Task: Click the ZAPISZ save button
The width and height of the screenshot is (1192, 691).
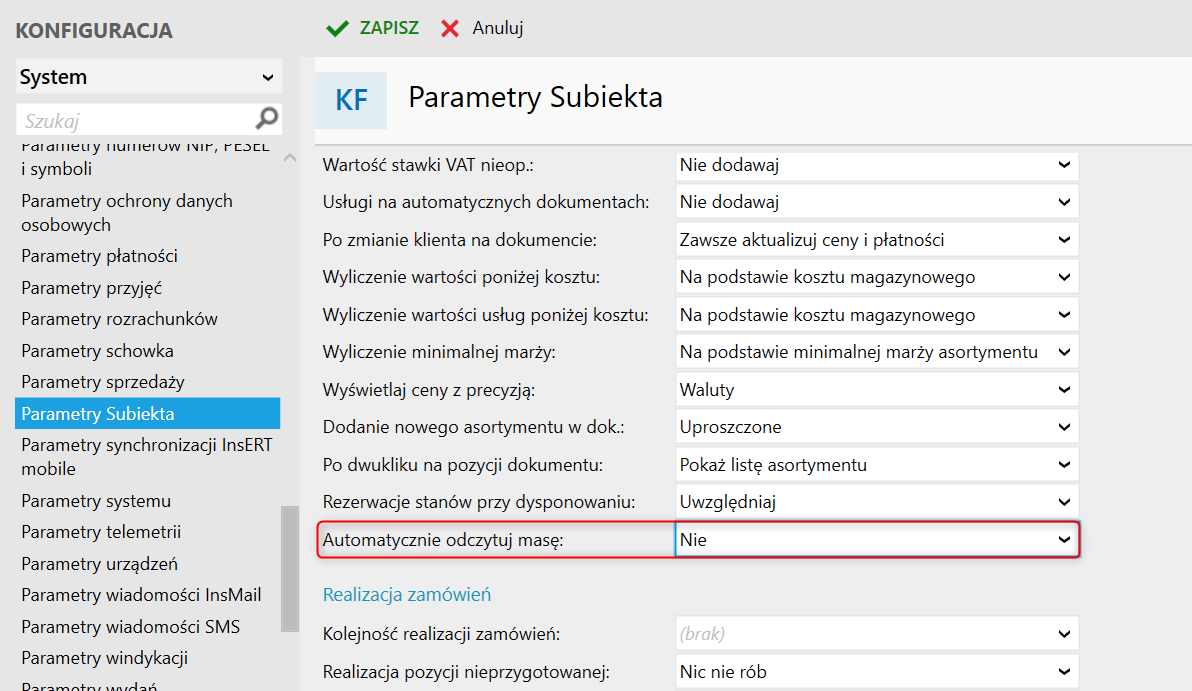Action: tap(388, 28)
